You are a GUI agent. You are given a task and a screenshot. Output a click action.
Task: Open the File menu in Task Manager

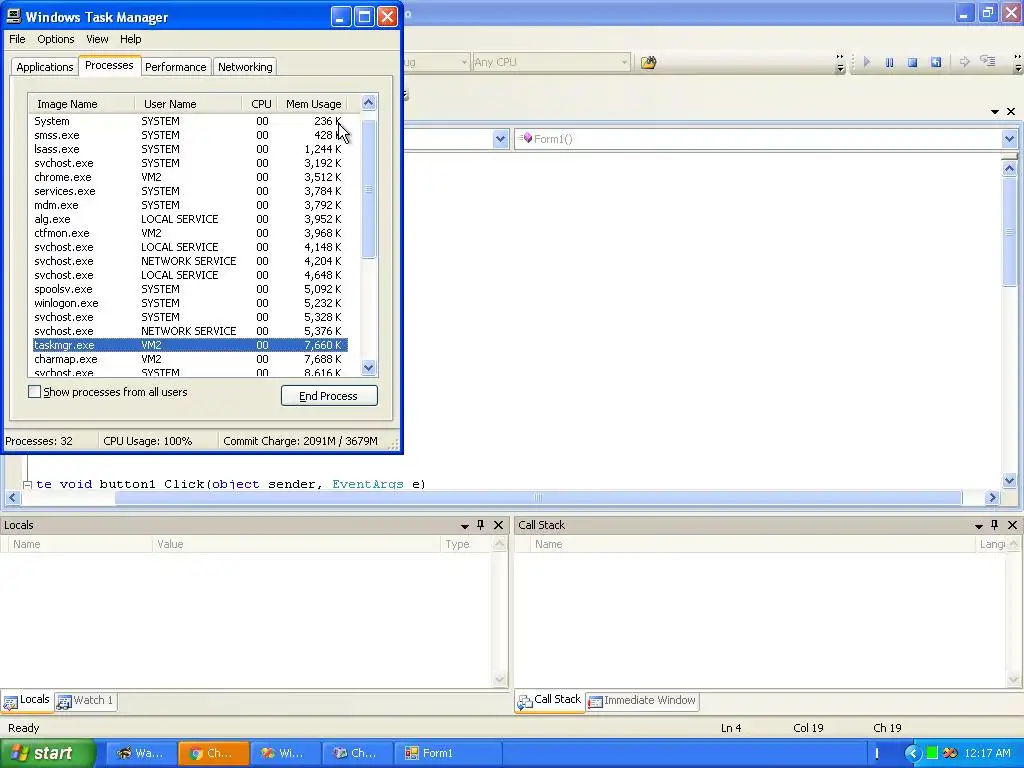17,39
